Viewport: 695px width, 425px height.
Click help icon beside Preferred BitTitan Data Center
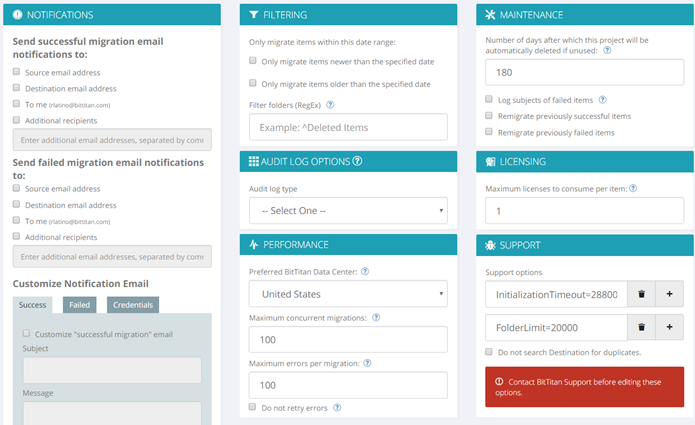click(365, 271)
